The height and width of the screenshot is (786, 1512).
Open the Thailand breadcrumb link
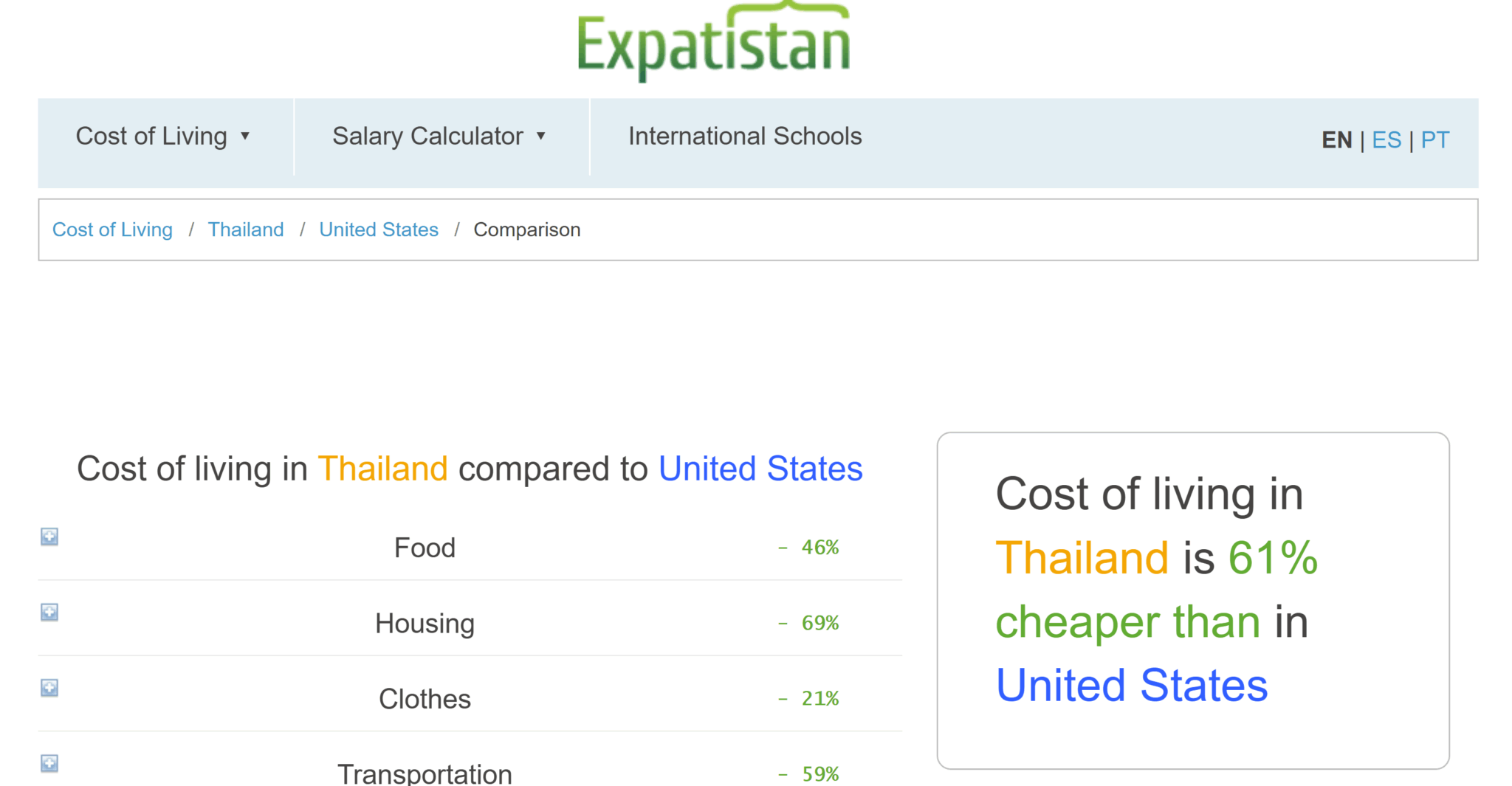tap(246, 230)
